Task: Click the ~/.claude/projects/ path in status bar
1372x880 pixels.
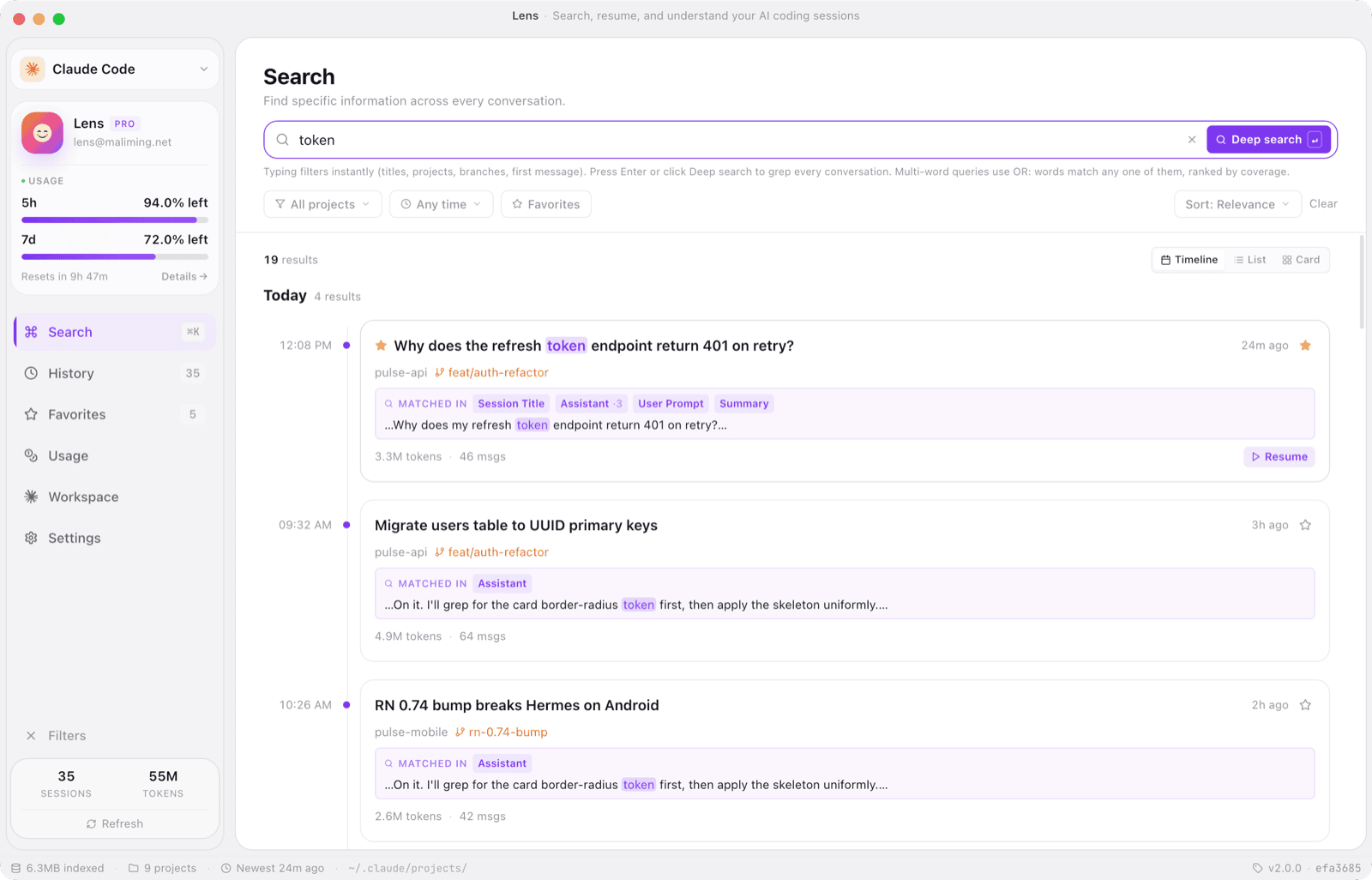Action: (407, 868)
